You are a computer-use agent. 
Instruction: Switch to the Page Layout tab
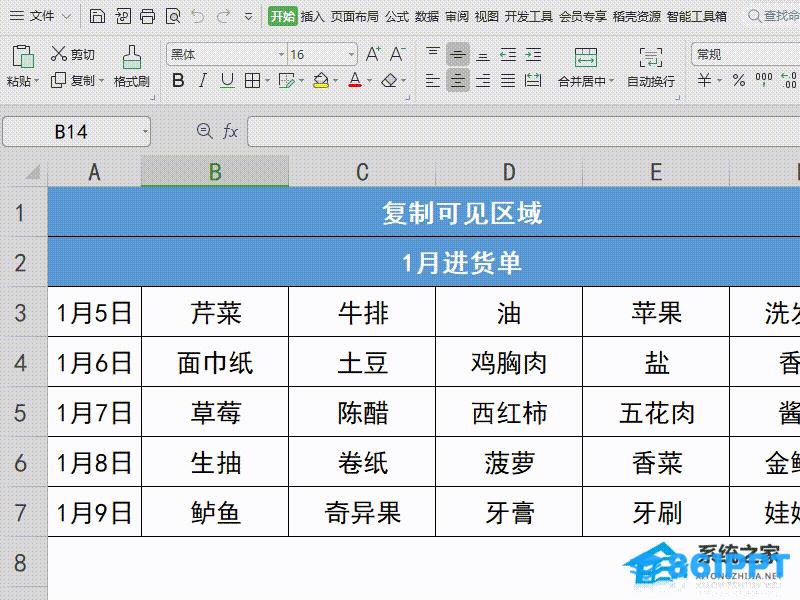coord(355,16)
